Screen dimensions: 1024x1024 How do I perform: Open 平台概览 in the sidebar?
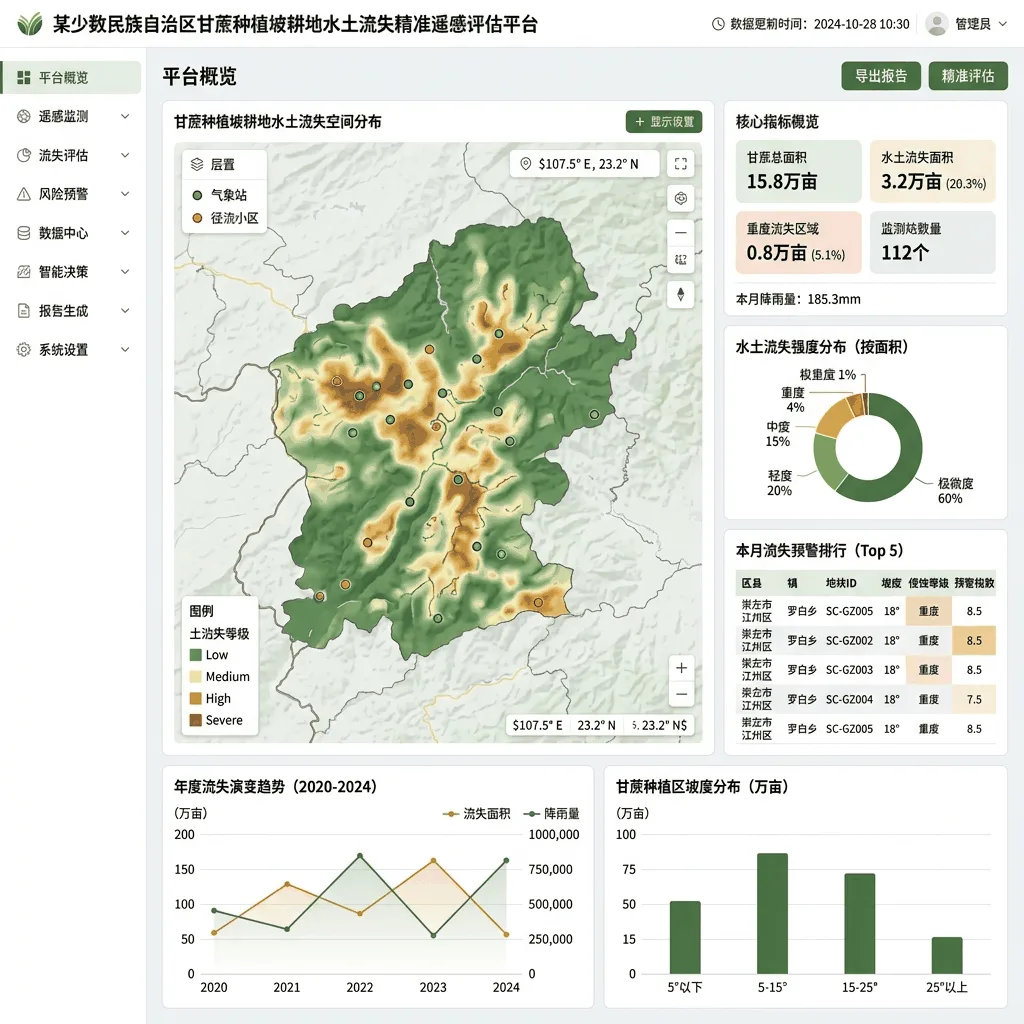tap(71, 78)
